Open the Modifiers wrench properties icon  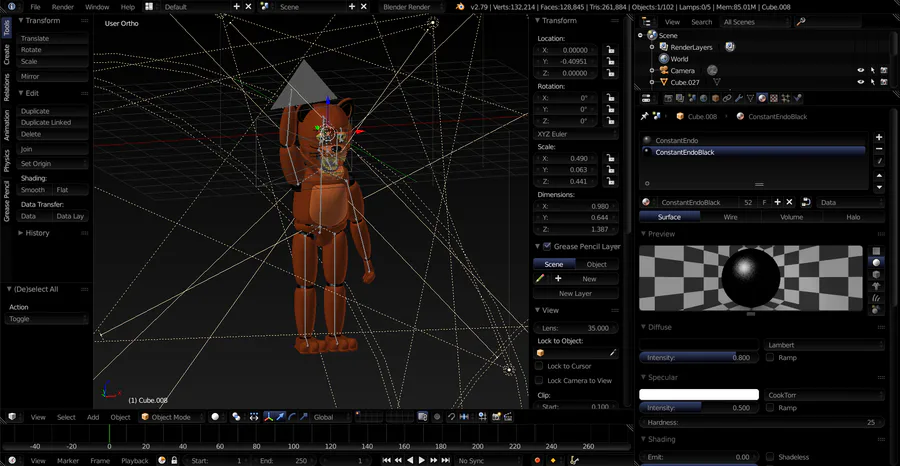click(x=739, y=99)
